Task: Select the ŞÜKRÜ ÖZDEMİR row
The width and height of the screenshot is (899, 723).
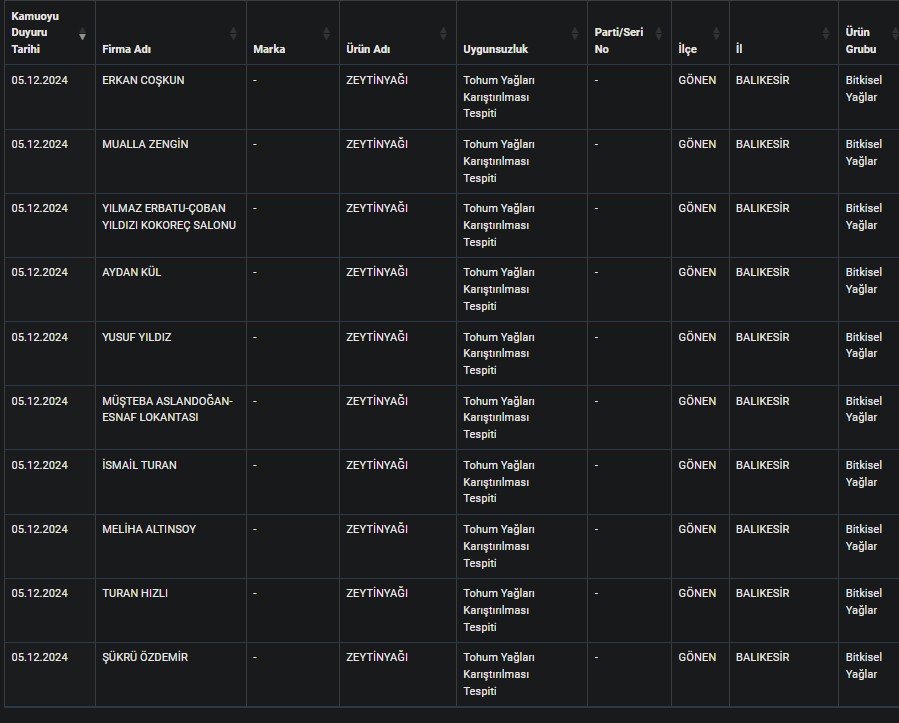Action: click(x=452, y=674)
